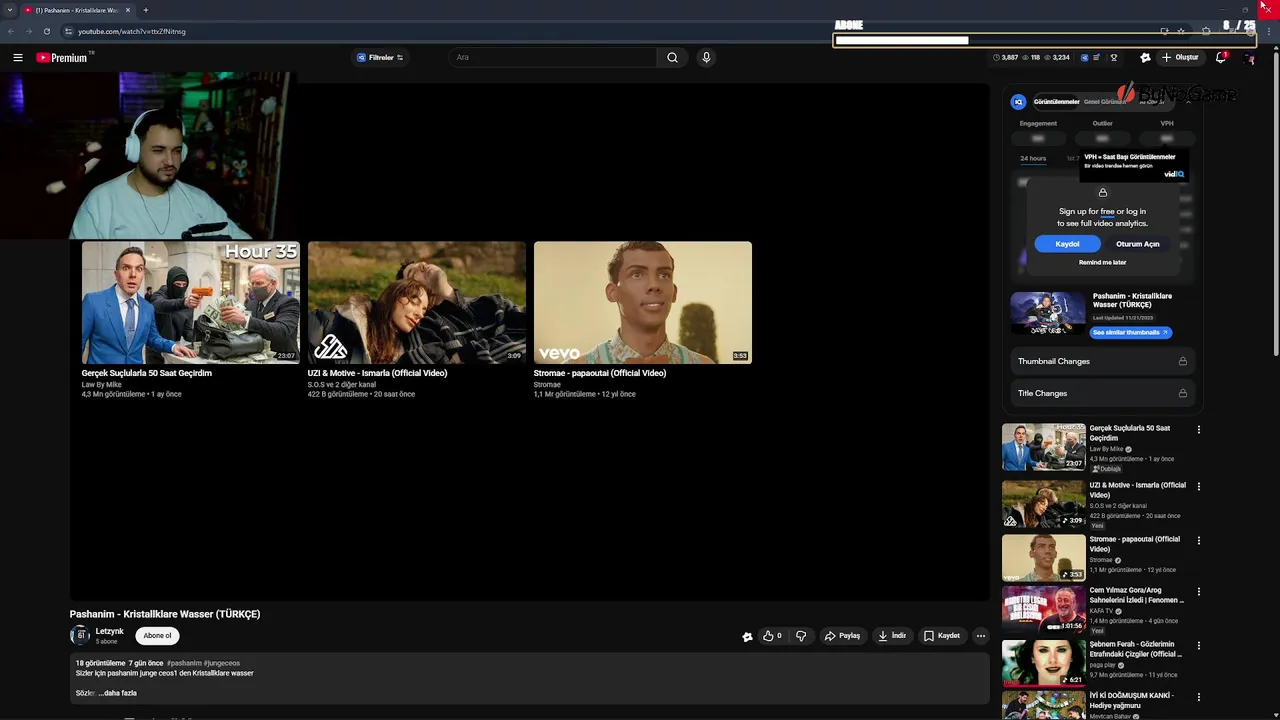This screenshot has width=1280, height=720.
Task: Dislike the video with thumbs down
Action: pyautogui.click(x=801, y=636)
